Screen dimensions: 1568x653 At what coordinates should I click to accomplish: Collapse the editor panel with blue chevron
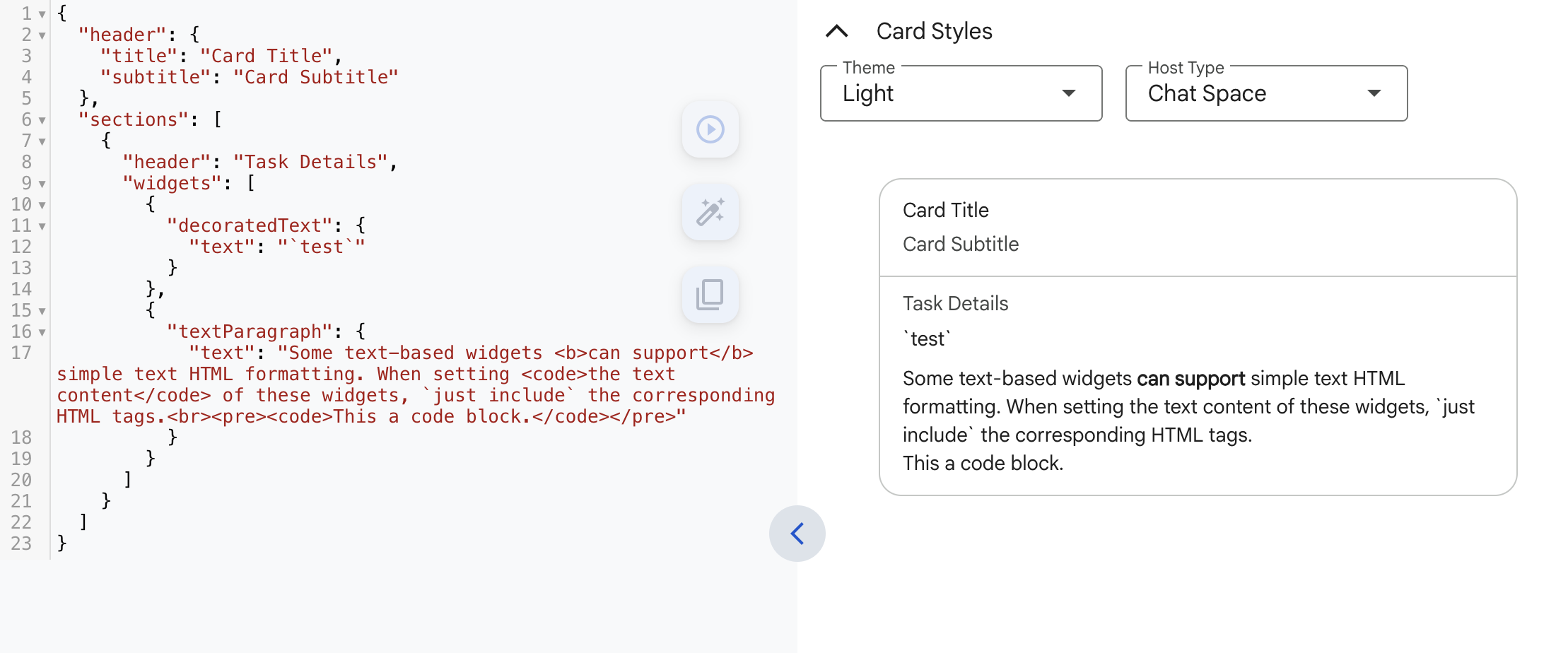tap(797, 534)
